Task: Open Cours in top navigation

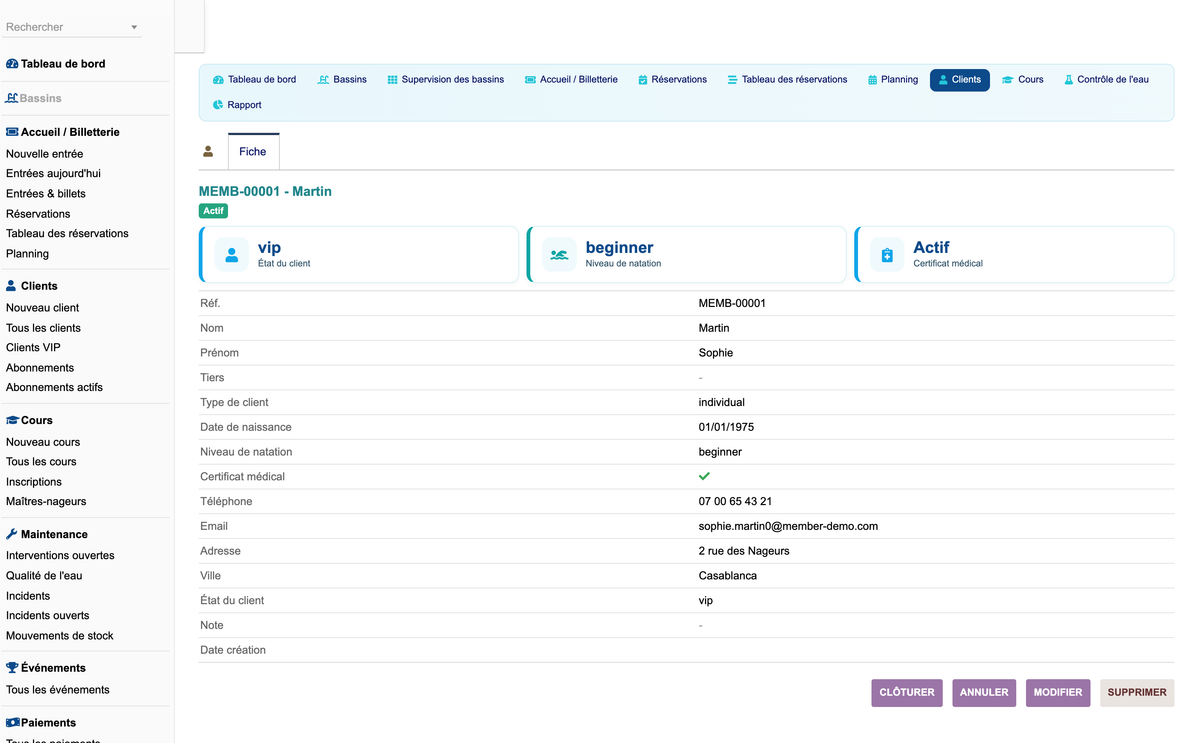Action: point(1023,80)
